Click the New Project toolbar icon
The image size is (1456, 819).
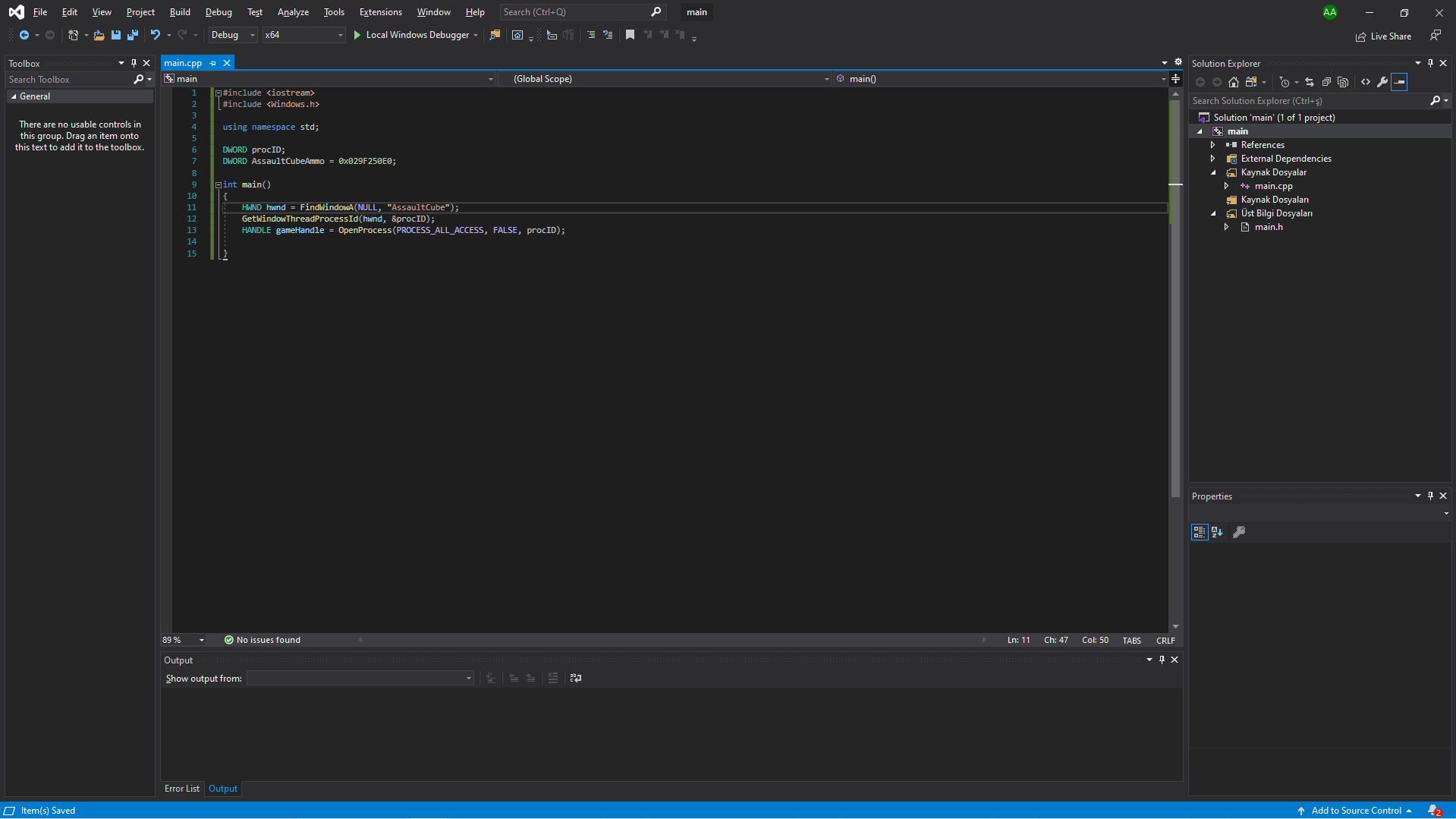(x=73, y=35)
